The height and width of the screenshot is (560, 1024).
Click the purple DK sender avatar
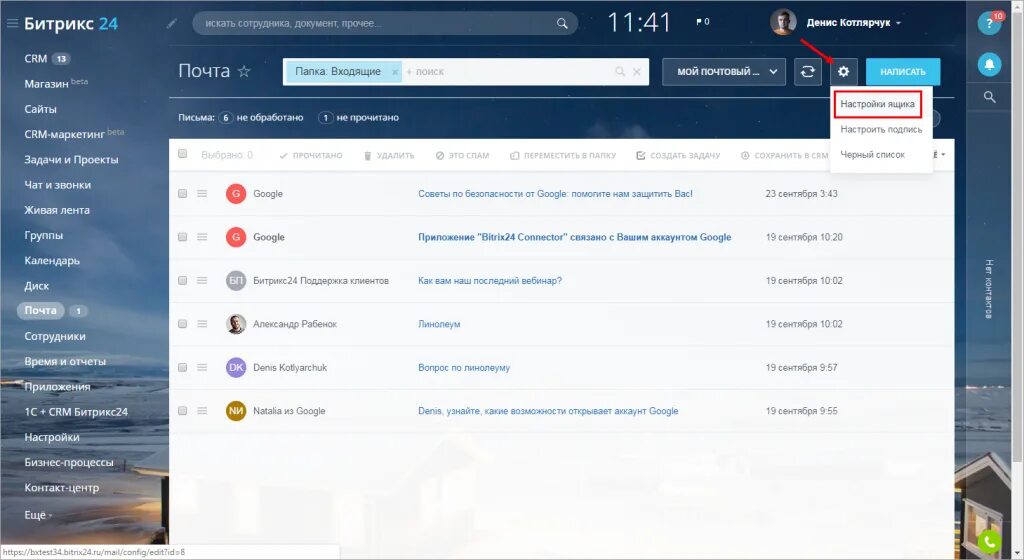click(236, 367)
